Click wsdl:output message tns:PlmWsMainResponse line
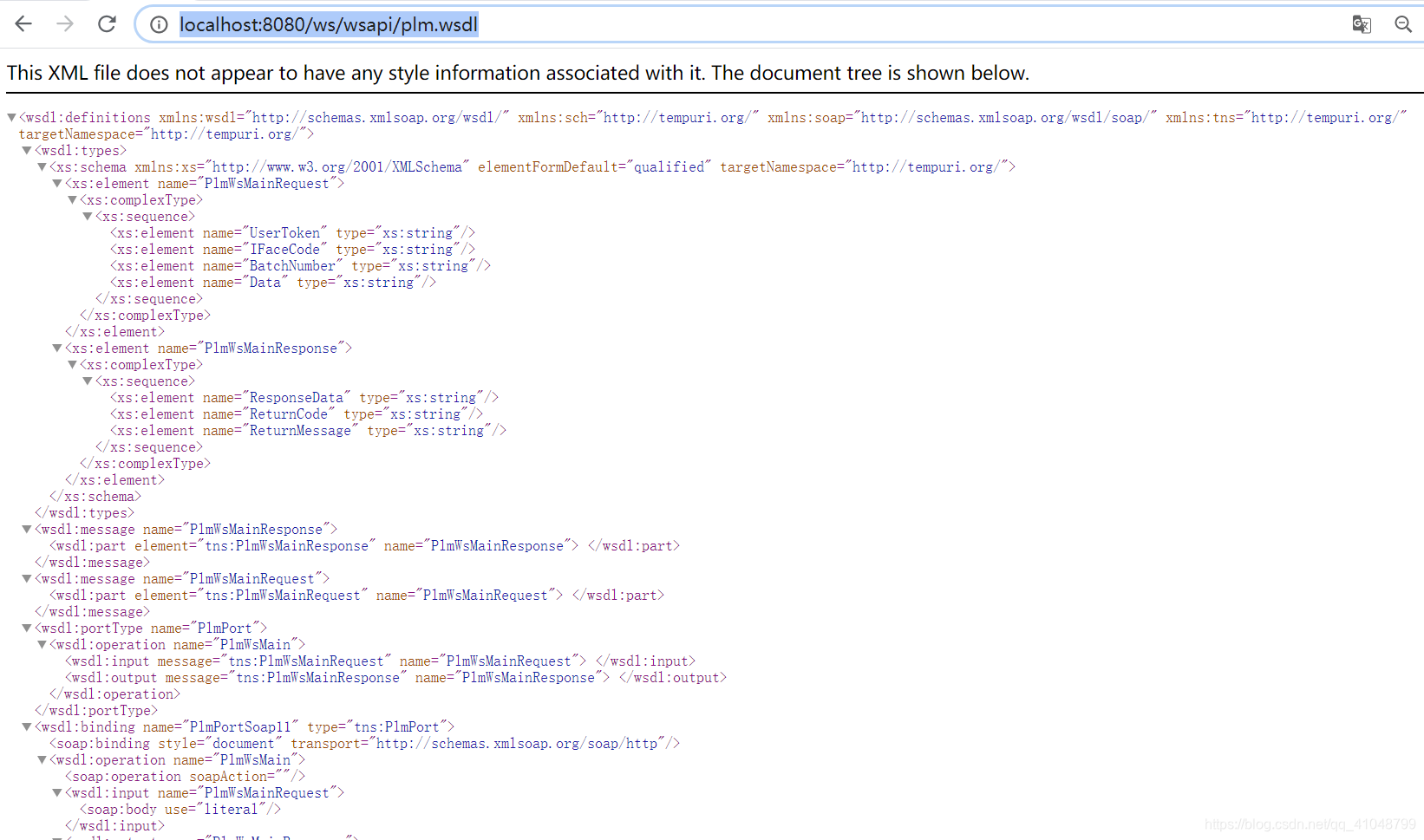Screen dimensions: 1424x840 [x=395, y=677]
